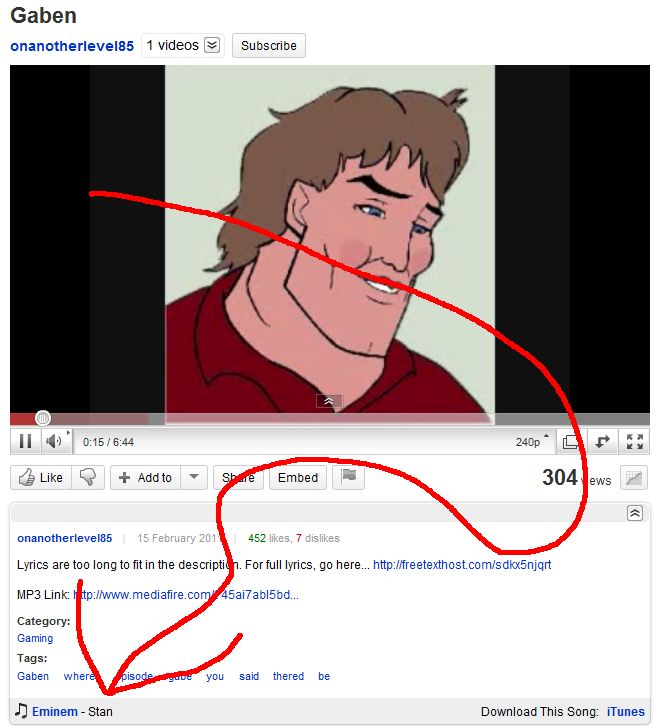
Task: Click the thumbs down dislike icon
Action: 88,477
